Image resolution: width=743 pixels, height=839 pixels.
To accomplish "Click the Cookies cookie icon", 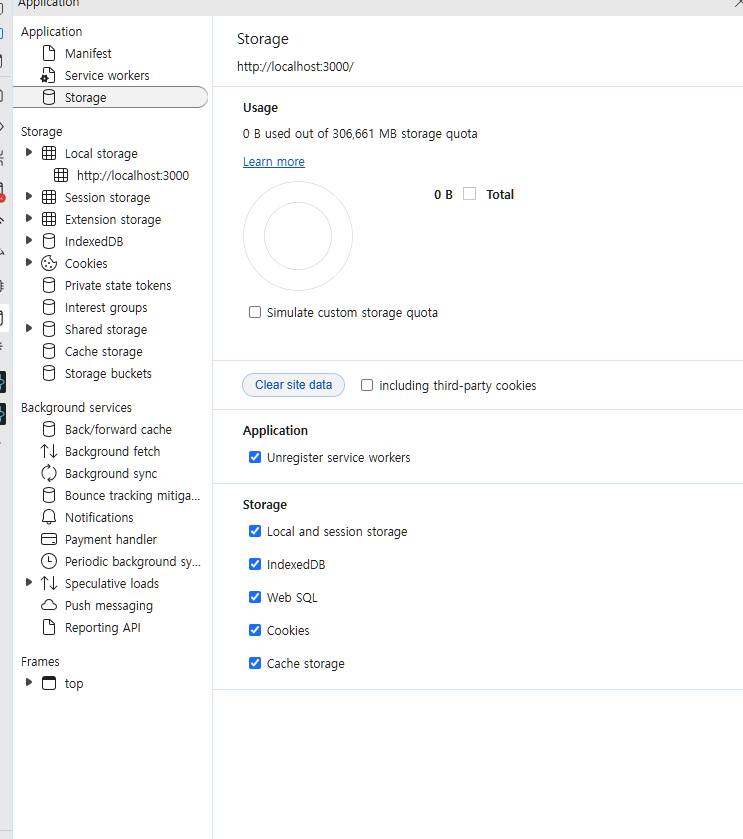I will pyautogui.click(x=49, y=263).
